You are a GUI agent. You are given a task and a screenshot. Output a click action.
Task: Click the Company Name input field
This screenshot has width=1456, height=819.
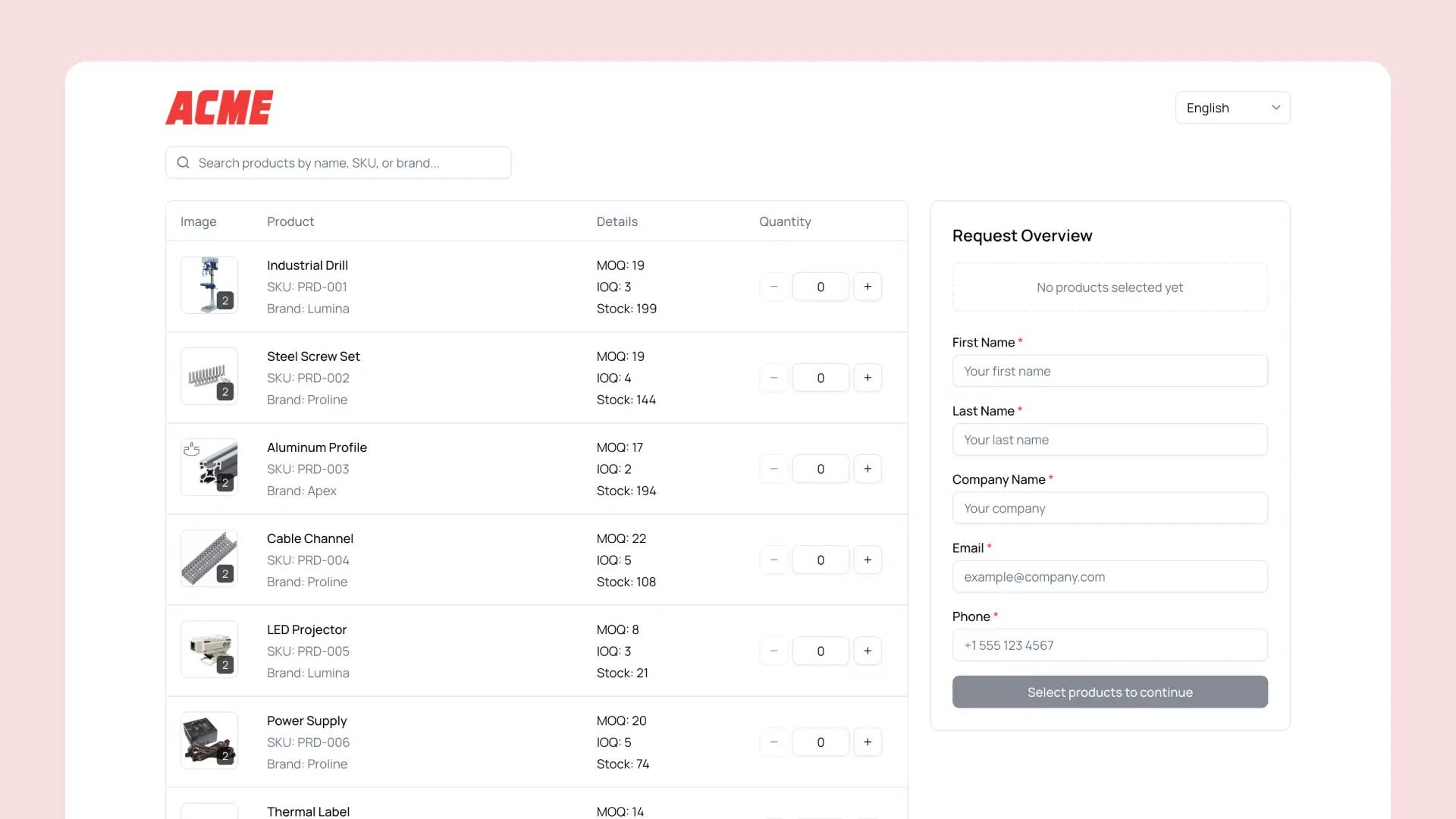1109,508
